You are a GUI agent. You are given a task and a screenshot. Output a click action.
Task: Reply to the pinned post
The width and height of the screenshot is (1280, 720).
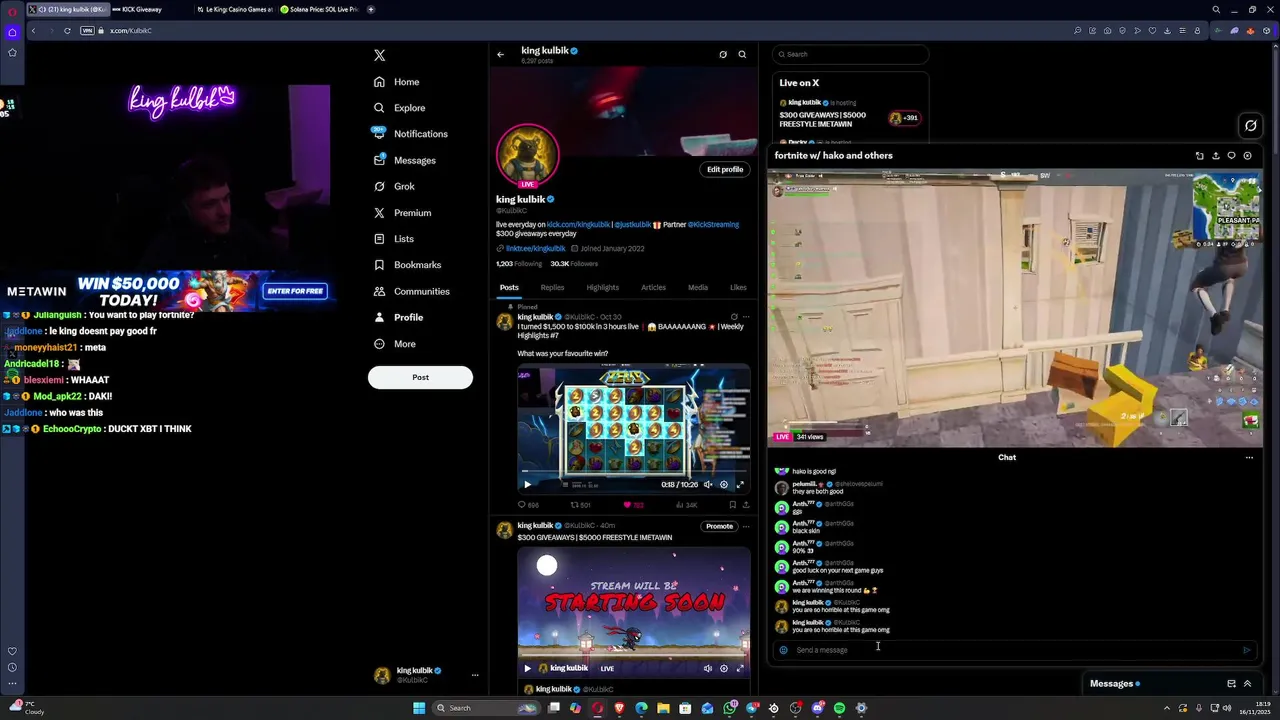528,505
